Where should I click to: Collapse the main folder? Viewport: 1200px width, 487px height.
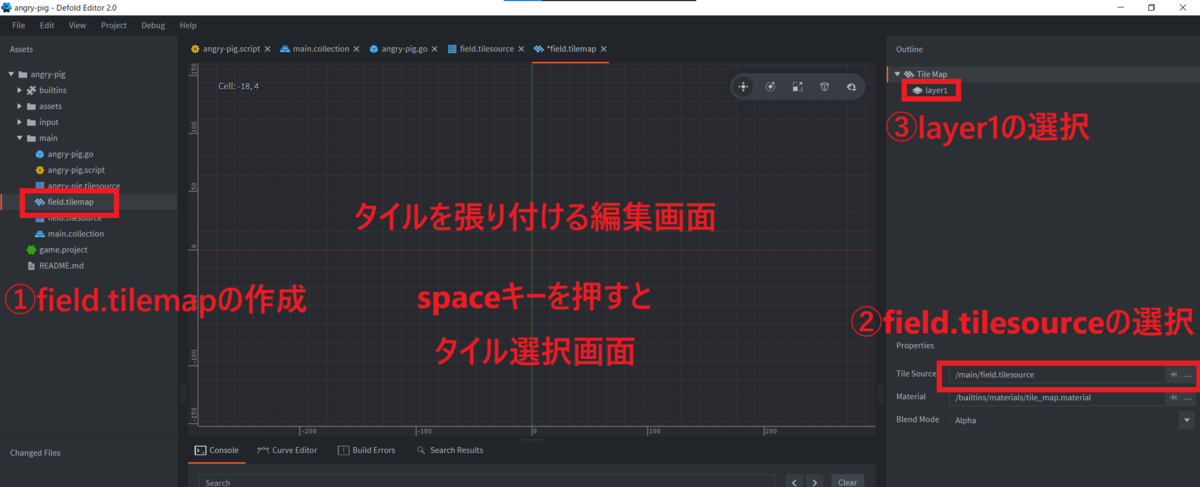tap(19, 138)
